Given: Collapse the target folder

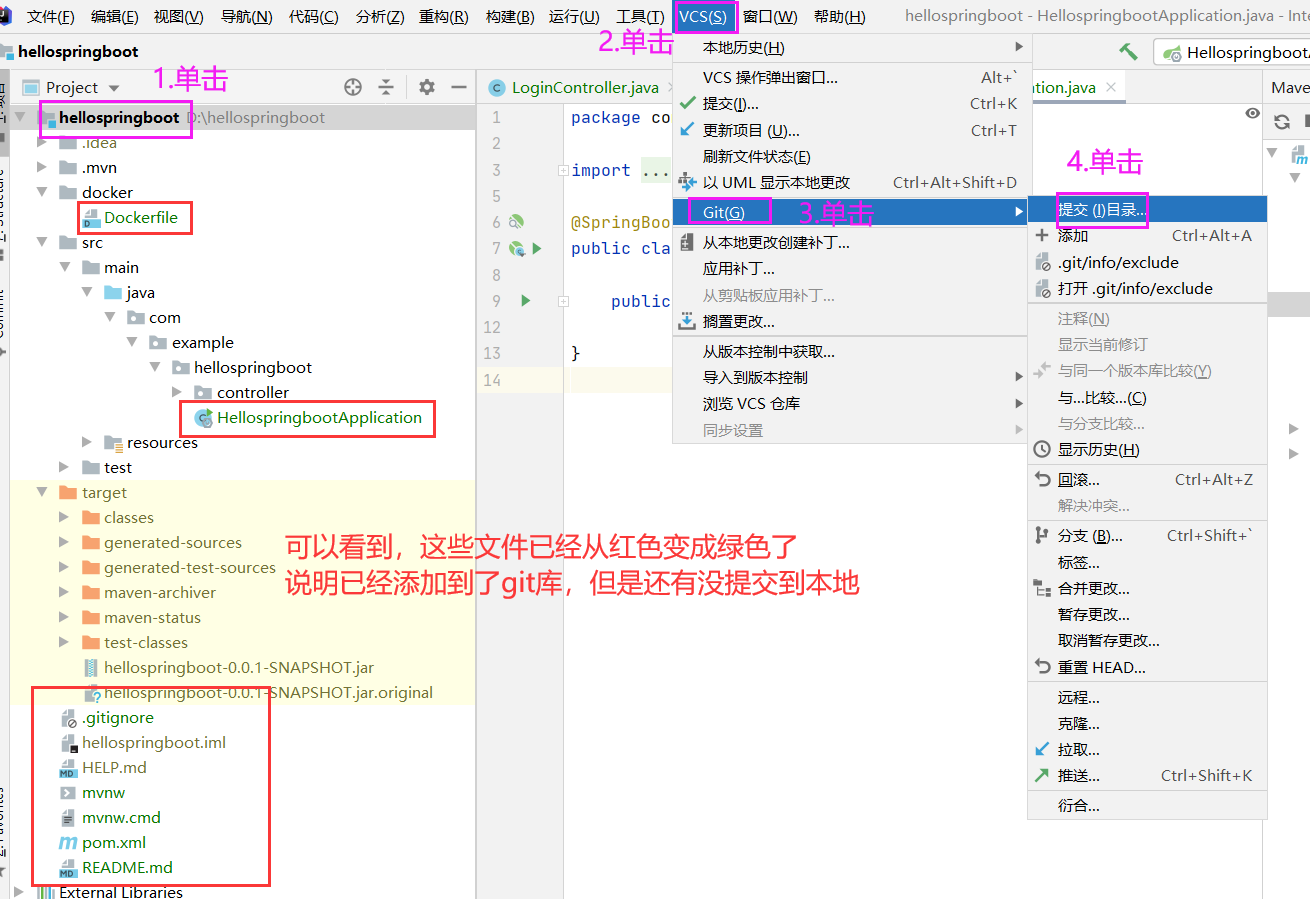Looking at the screenshot, I should tap(42, 492).
